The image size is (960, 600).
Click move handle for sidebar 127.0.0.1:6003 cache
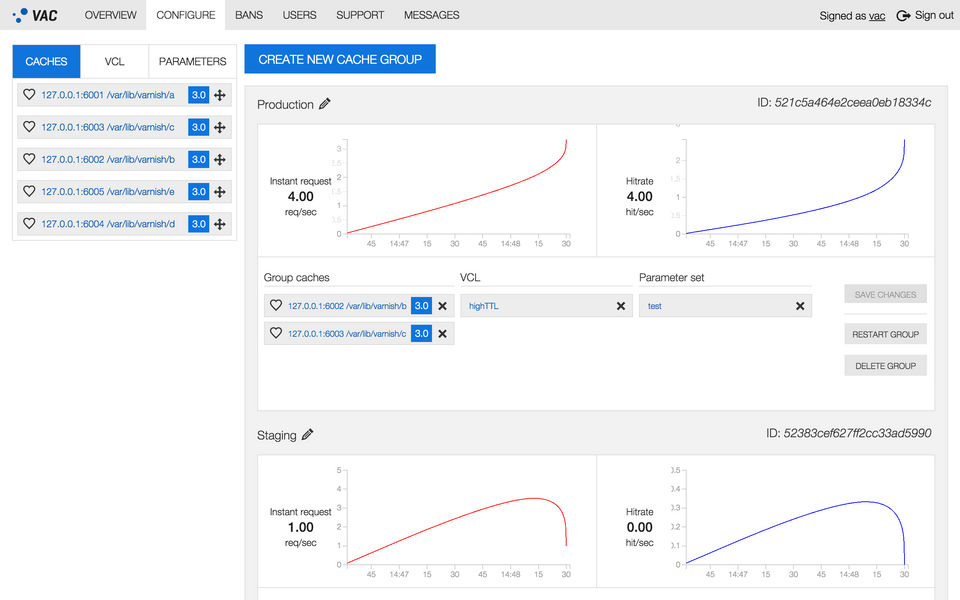click(220, 127)
